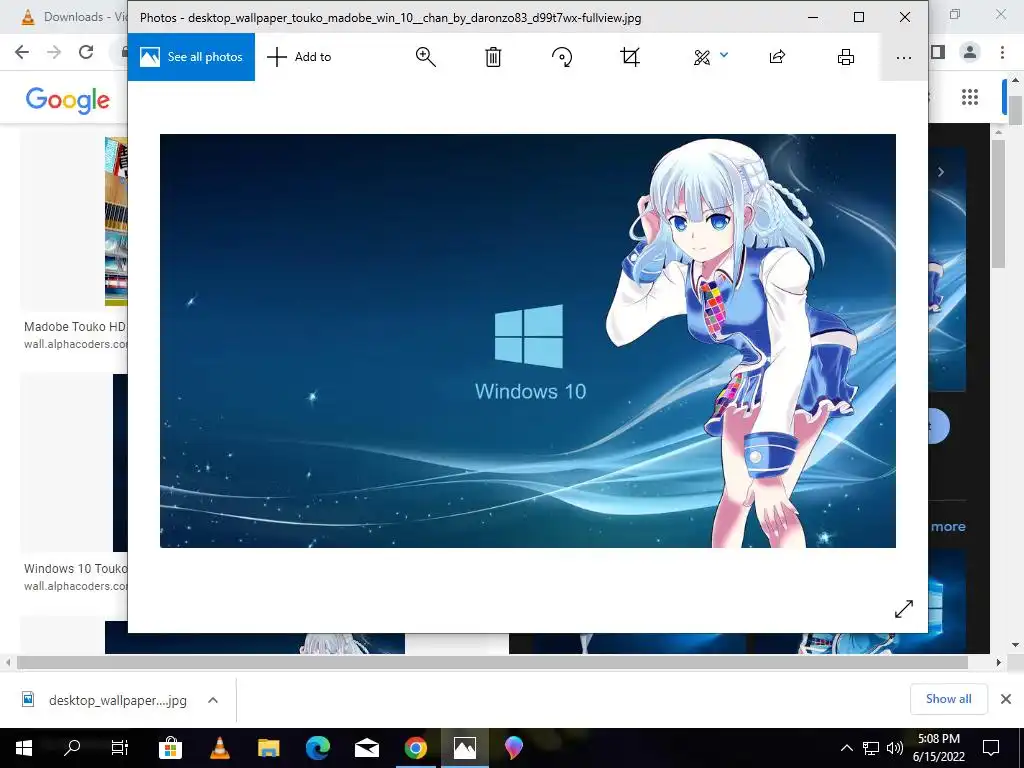Open VLC media player from taskbar

[x=220, y=748]
